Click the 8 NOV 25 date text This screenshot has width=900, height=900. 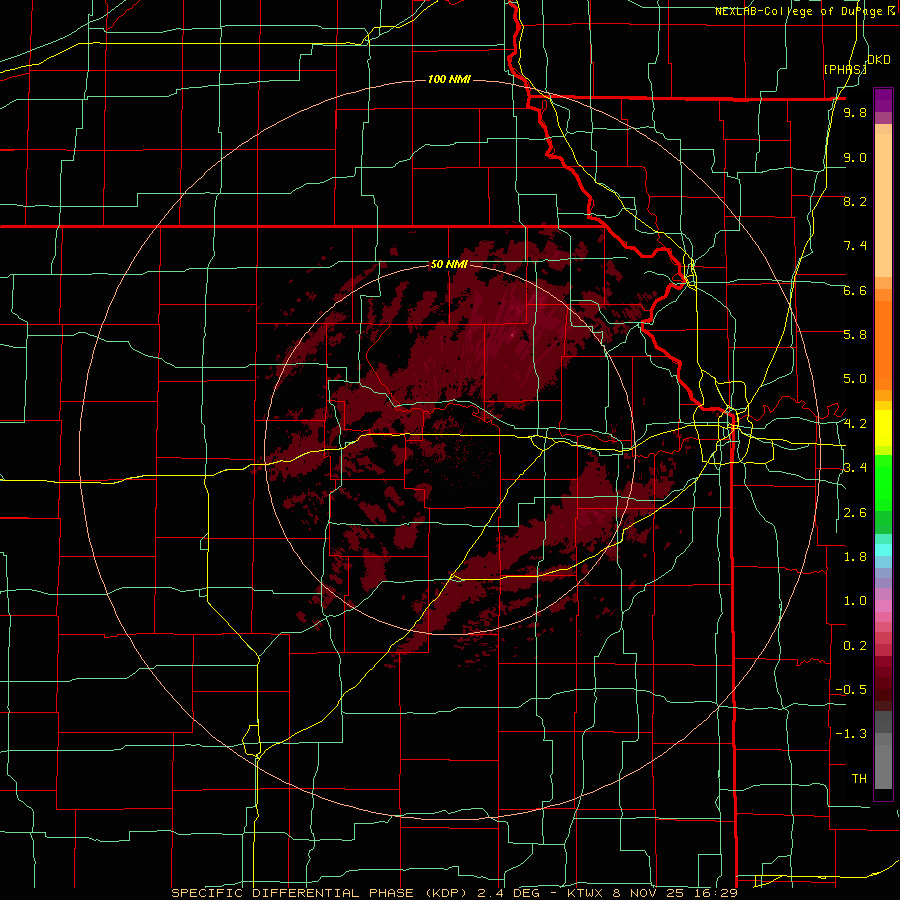coord(649,893)
